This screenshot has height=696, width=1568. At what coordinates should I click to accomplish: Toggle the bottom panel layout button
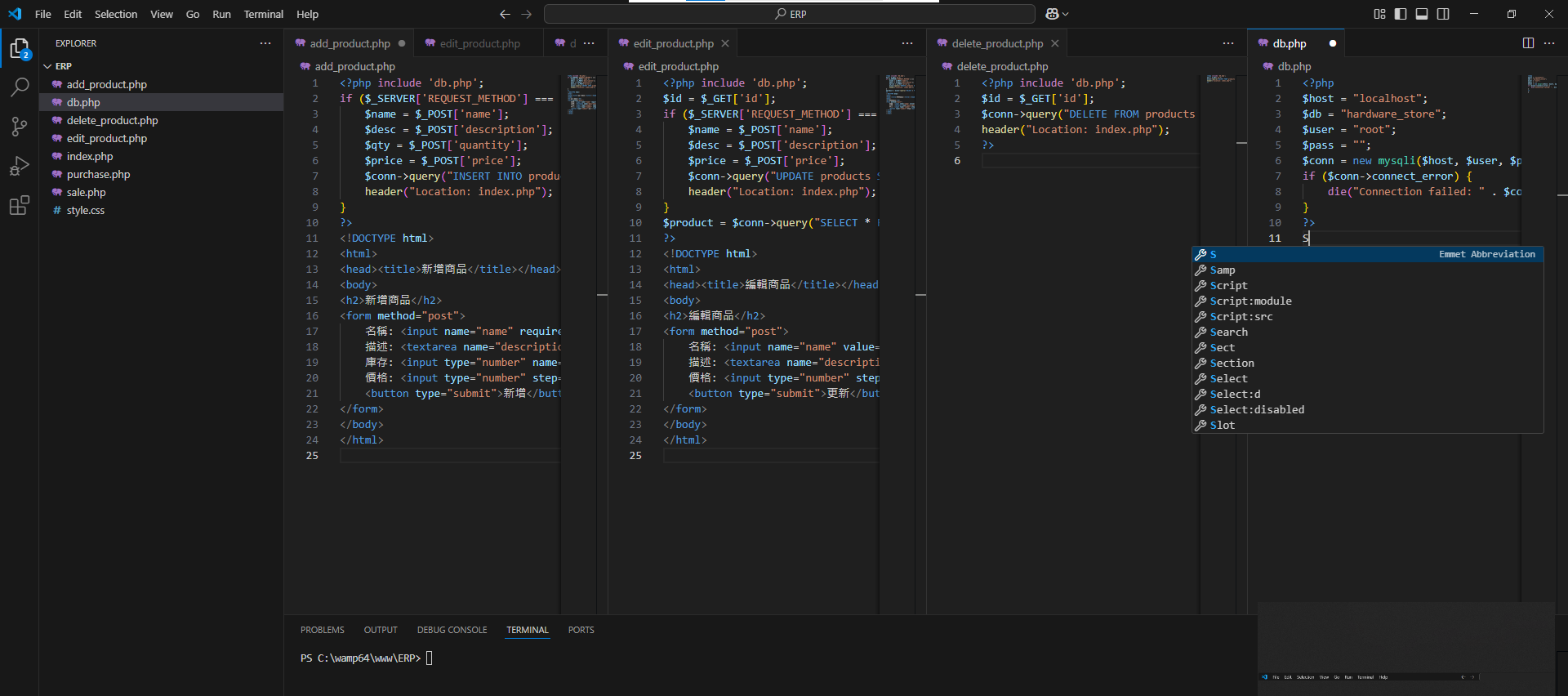pyautogui.click(x=1422, y=14)
